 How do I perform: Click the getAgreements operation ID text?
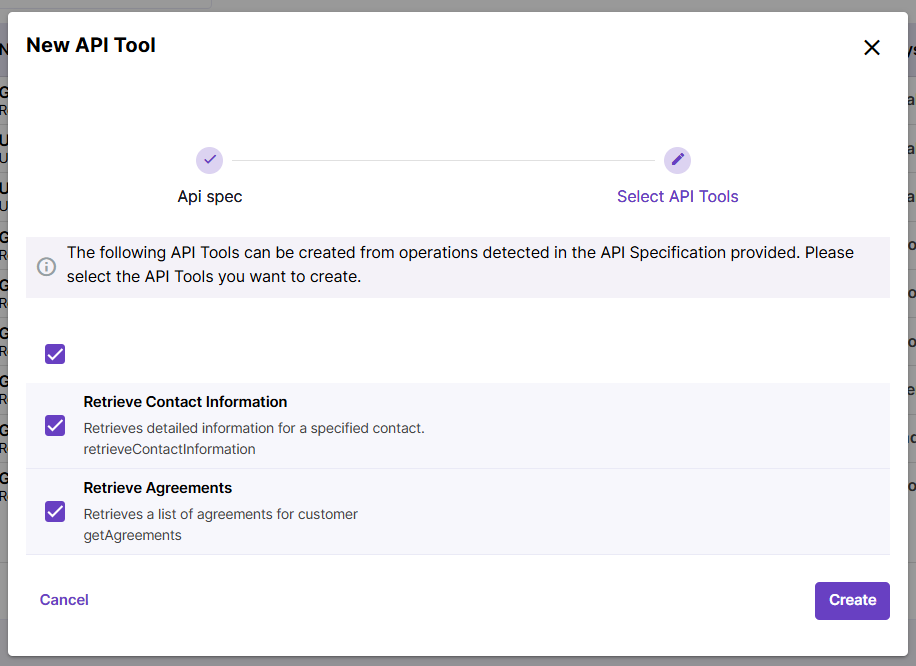point(132,536)
